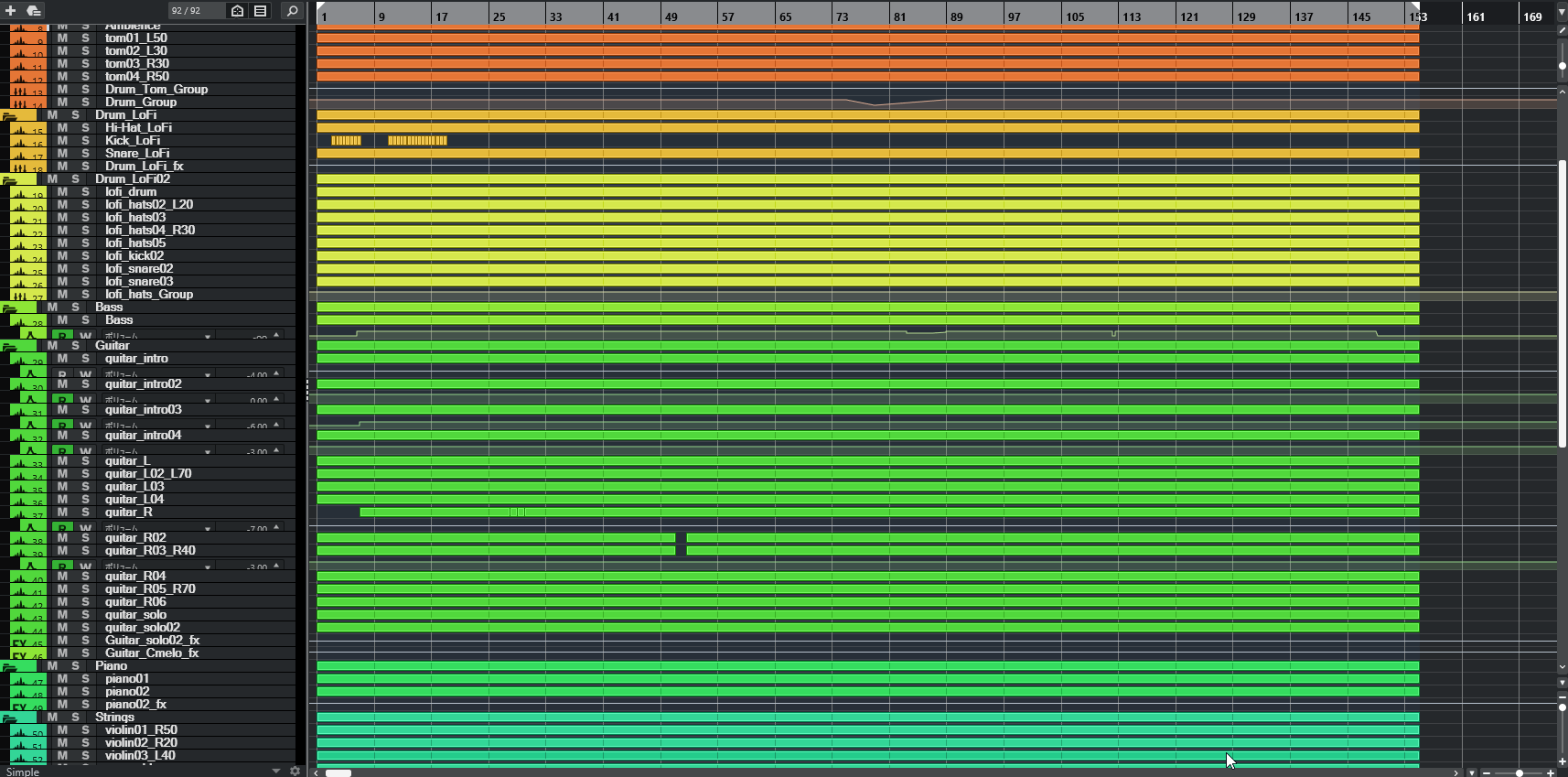
Task: Select the violin01_R50 track name
Action: (141, 730)
